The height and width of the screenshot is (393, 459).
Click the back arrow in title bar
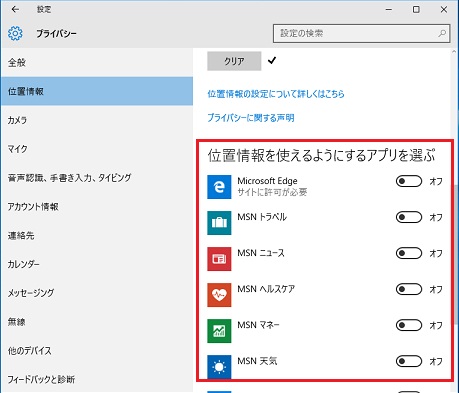tap(15, 9)
